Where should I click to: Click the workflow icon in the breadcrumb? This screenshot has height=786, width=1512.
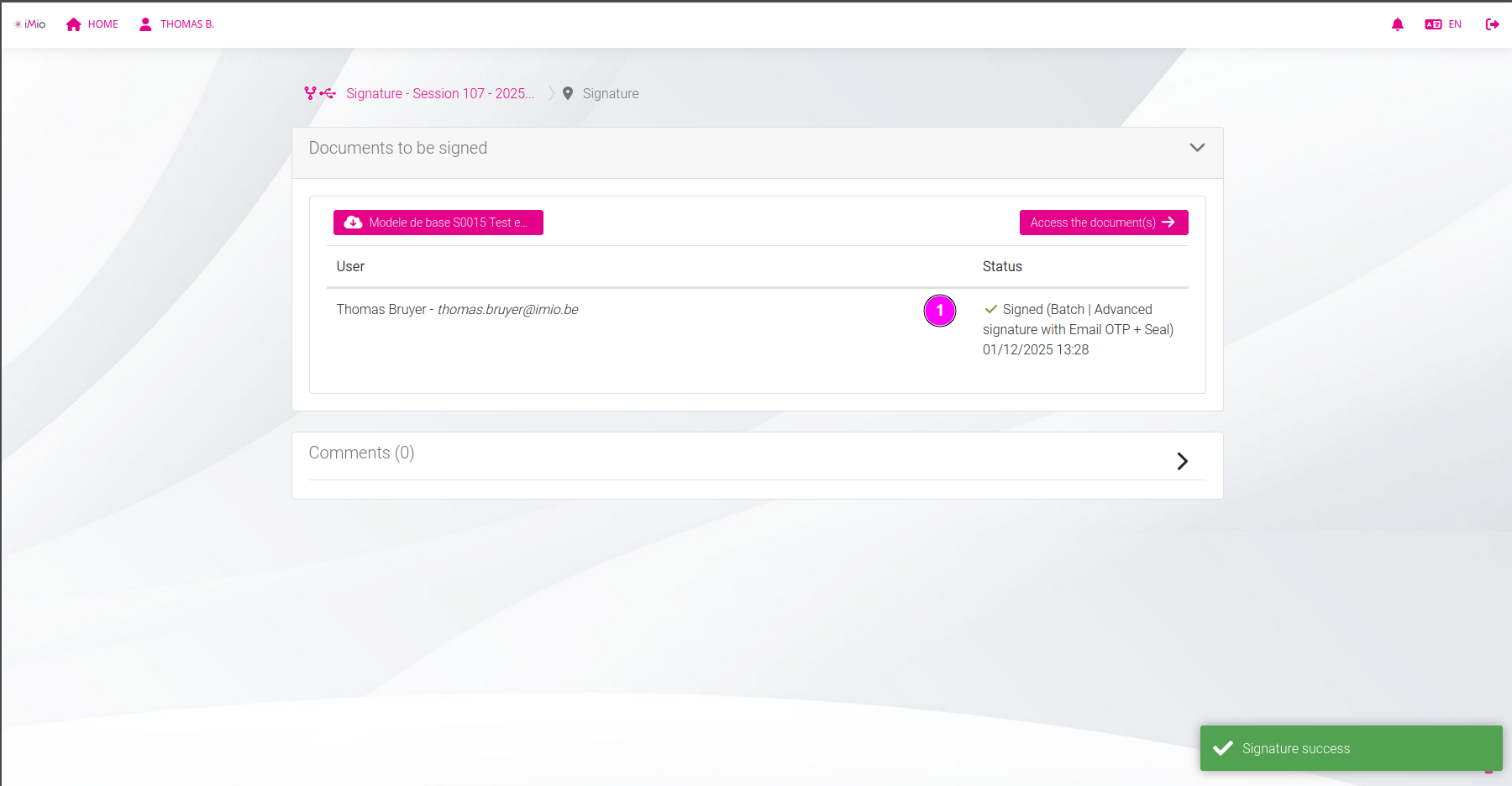pyautogui.click(x=319, y=93)
